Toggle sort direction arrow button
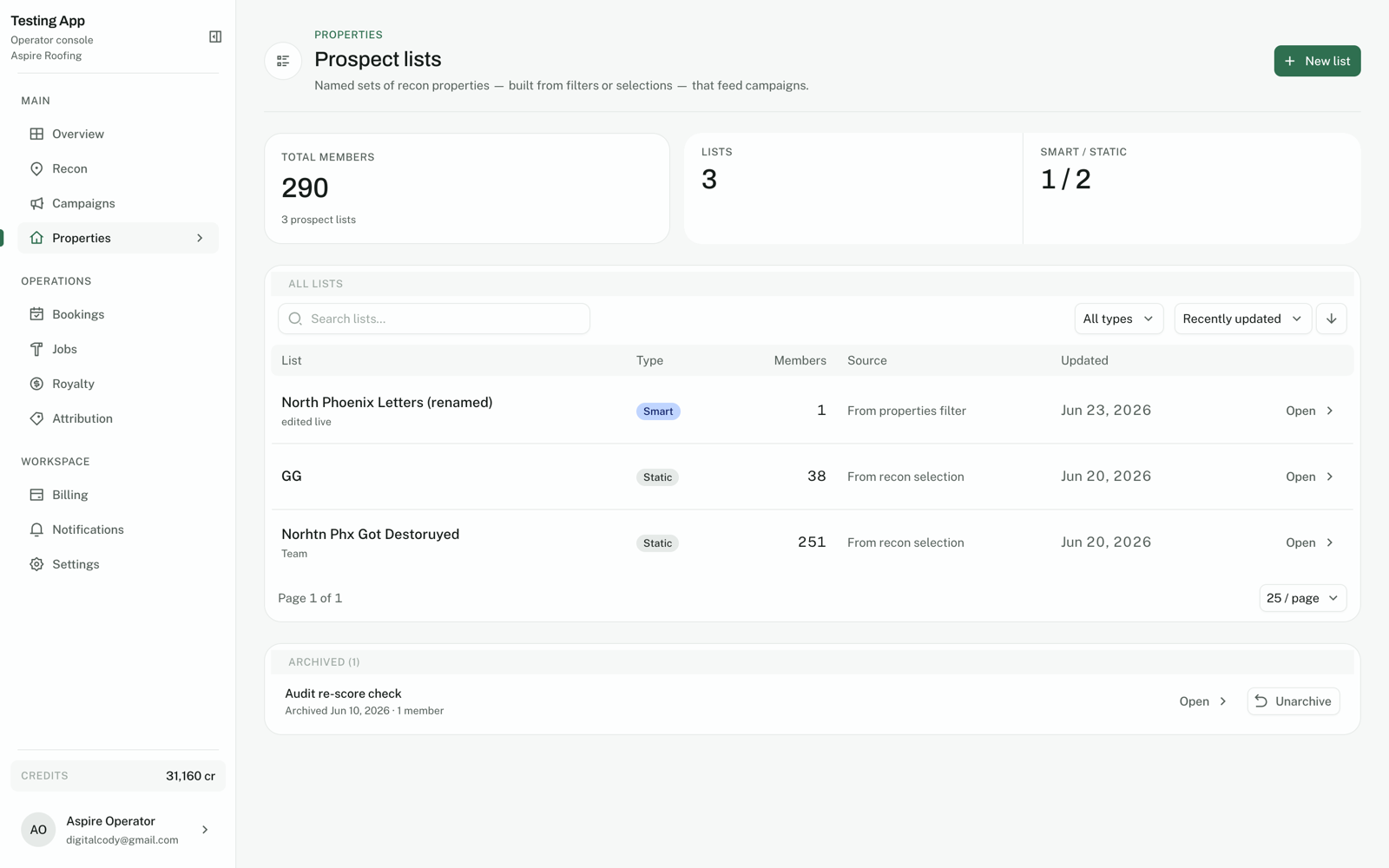Viewport: 1389px width, 868px height. [x=1331, y=319]
